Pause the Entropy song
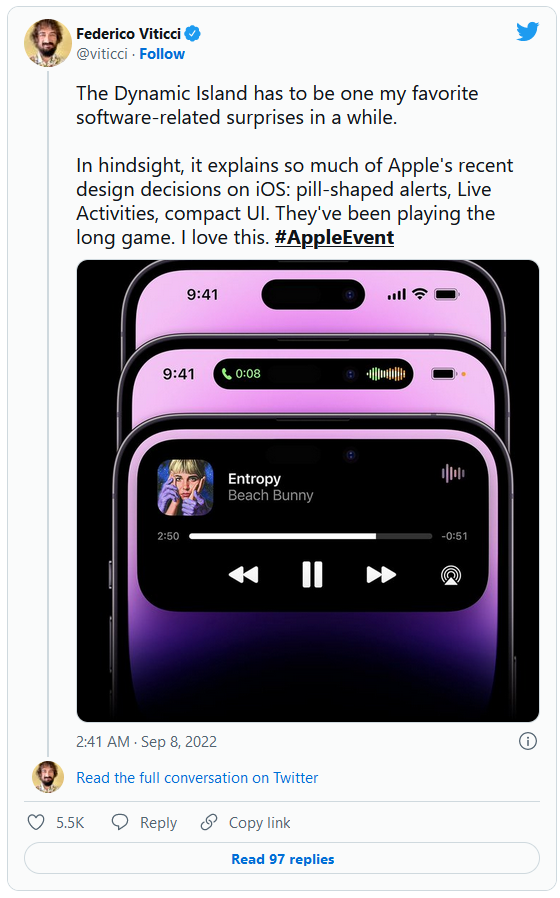 312,574
